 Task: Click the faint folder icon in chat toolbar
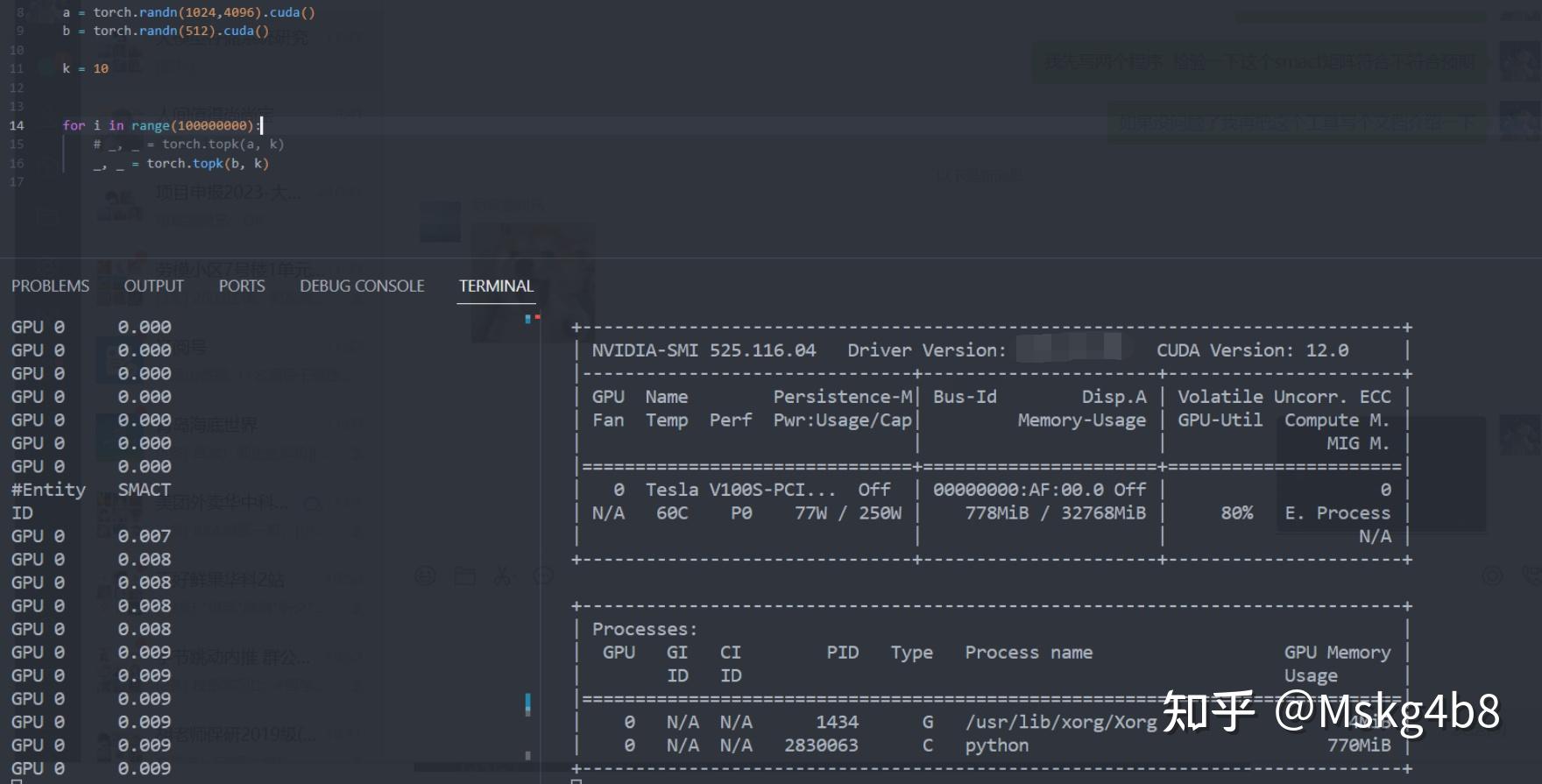tap(464, 576)
